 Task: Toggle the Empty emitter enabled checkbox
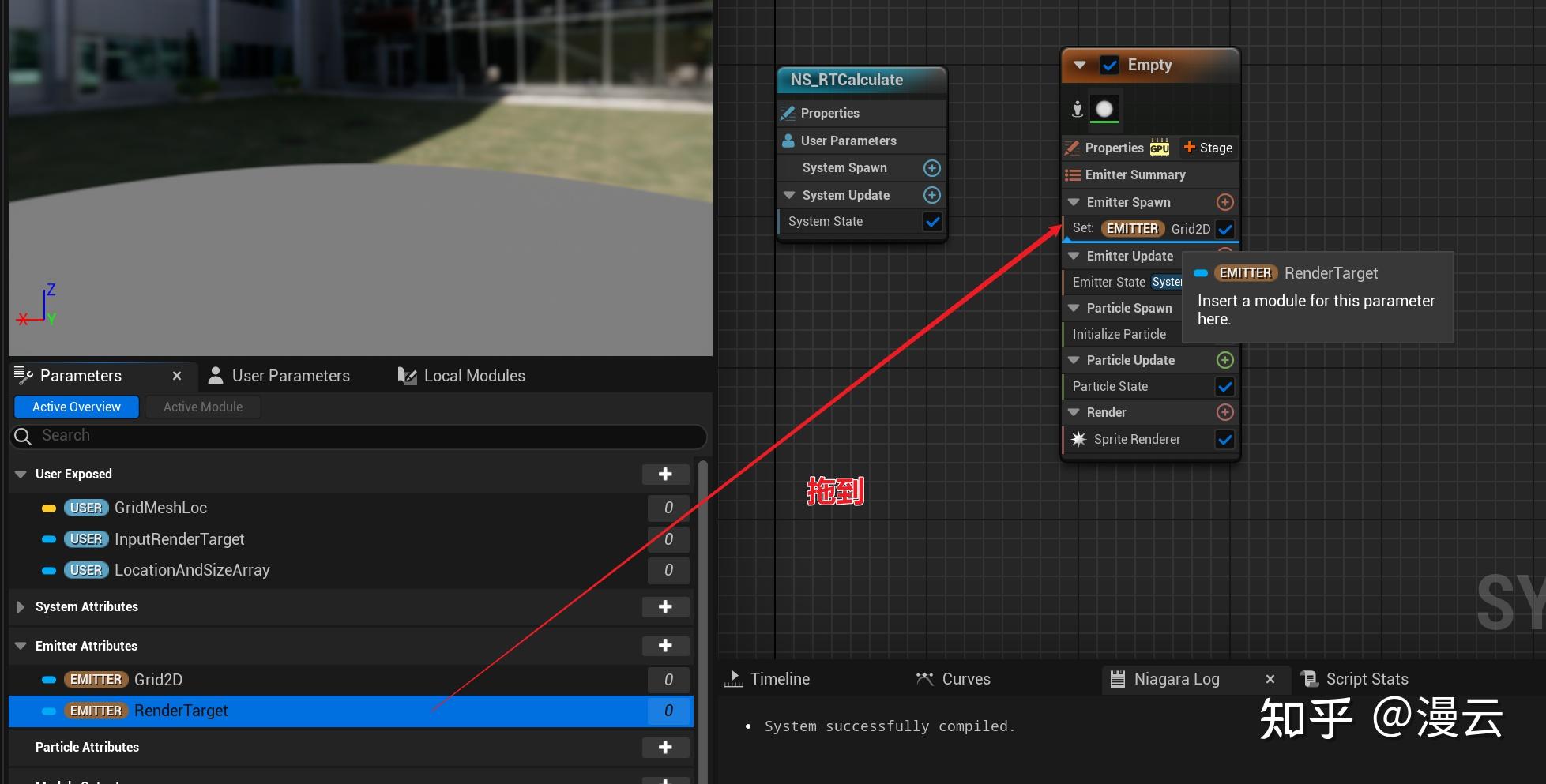(x=1111, y=65)
